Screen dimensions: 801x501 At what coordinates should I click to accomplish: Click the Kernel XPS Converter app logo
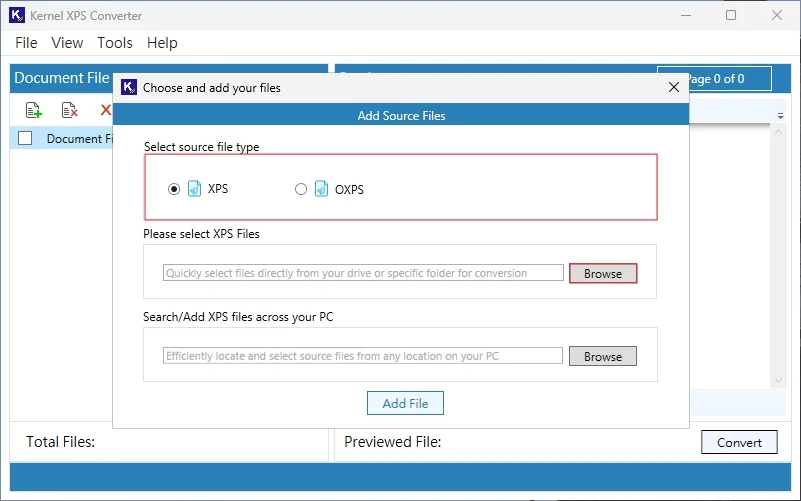17,15
